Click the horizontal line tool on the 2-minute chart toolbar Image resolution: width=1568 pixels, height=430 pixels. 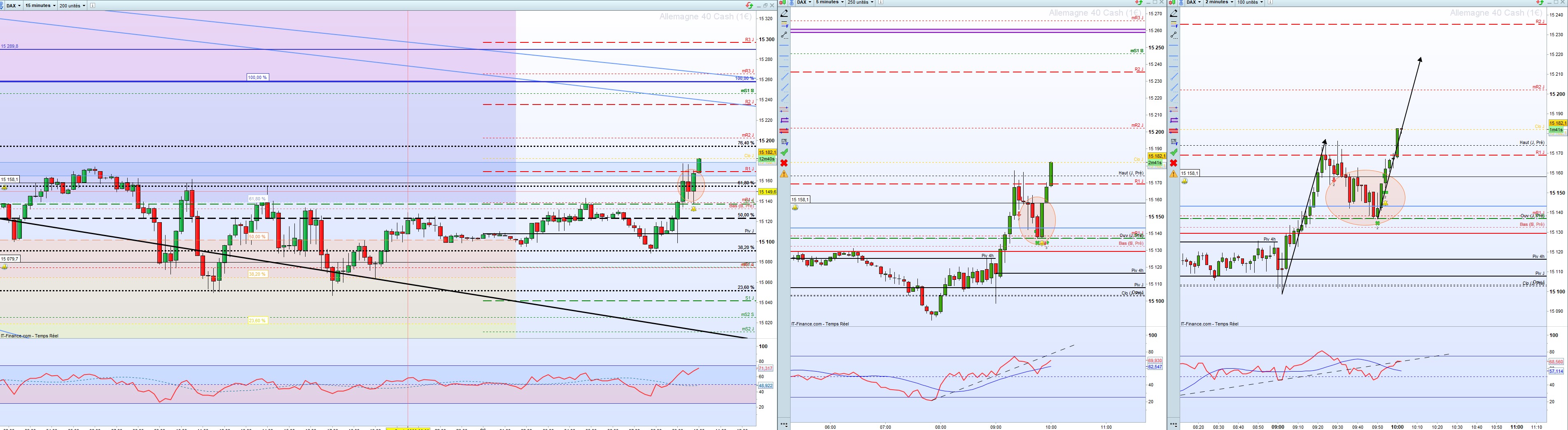click(1174, 45)
